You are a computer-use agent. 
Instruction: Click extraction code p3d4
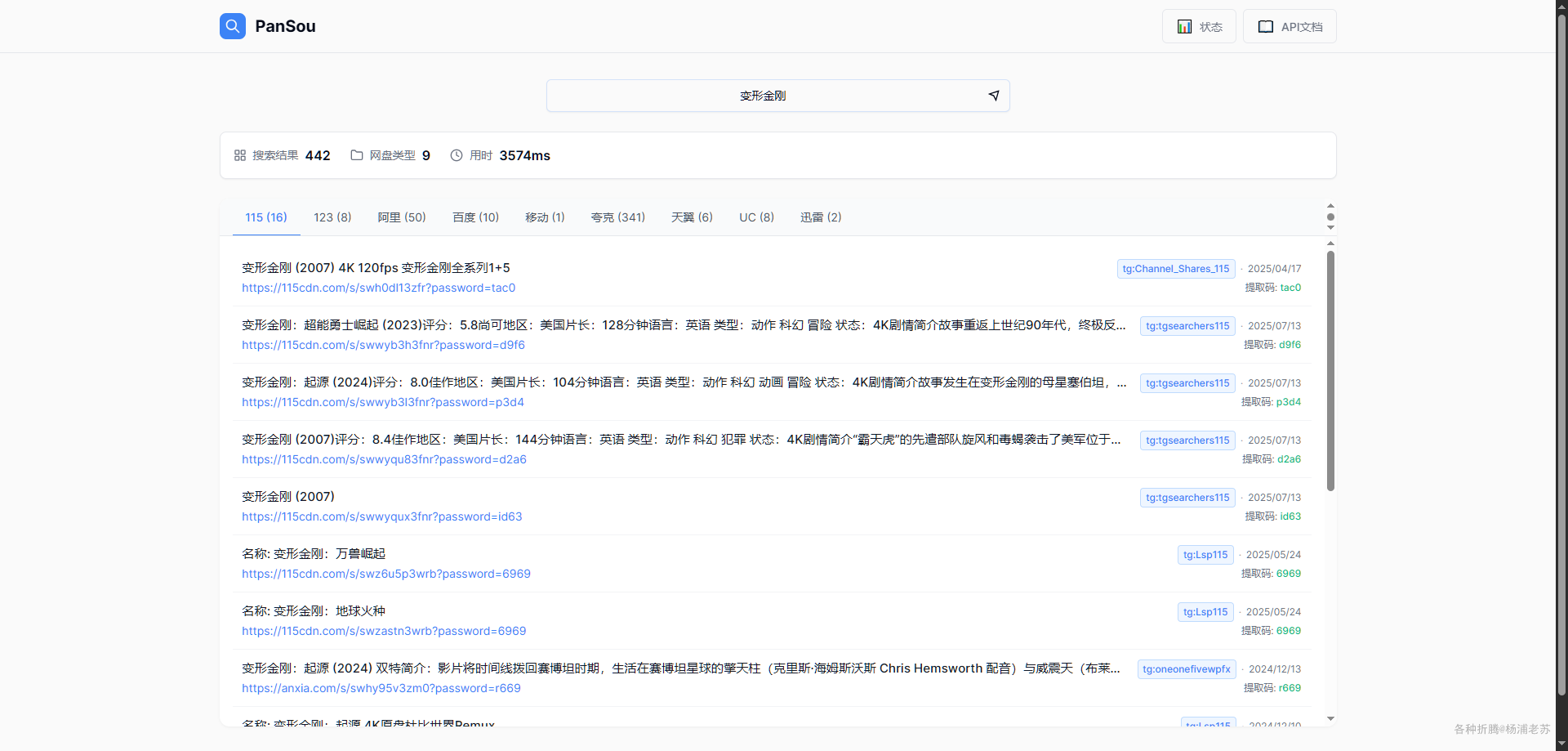pyautogui.click(x=1289, y=402)
